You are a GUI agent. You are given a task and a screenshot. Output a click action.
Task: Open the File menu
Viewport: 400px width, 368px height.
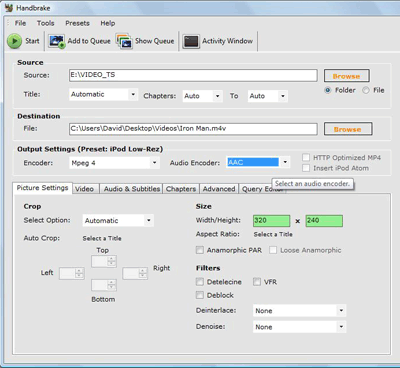click(20, 23)
